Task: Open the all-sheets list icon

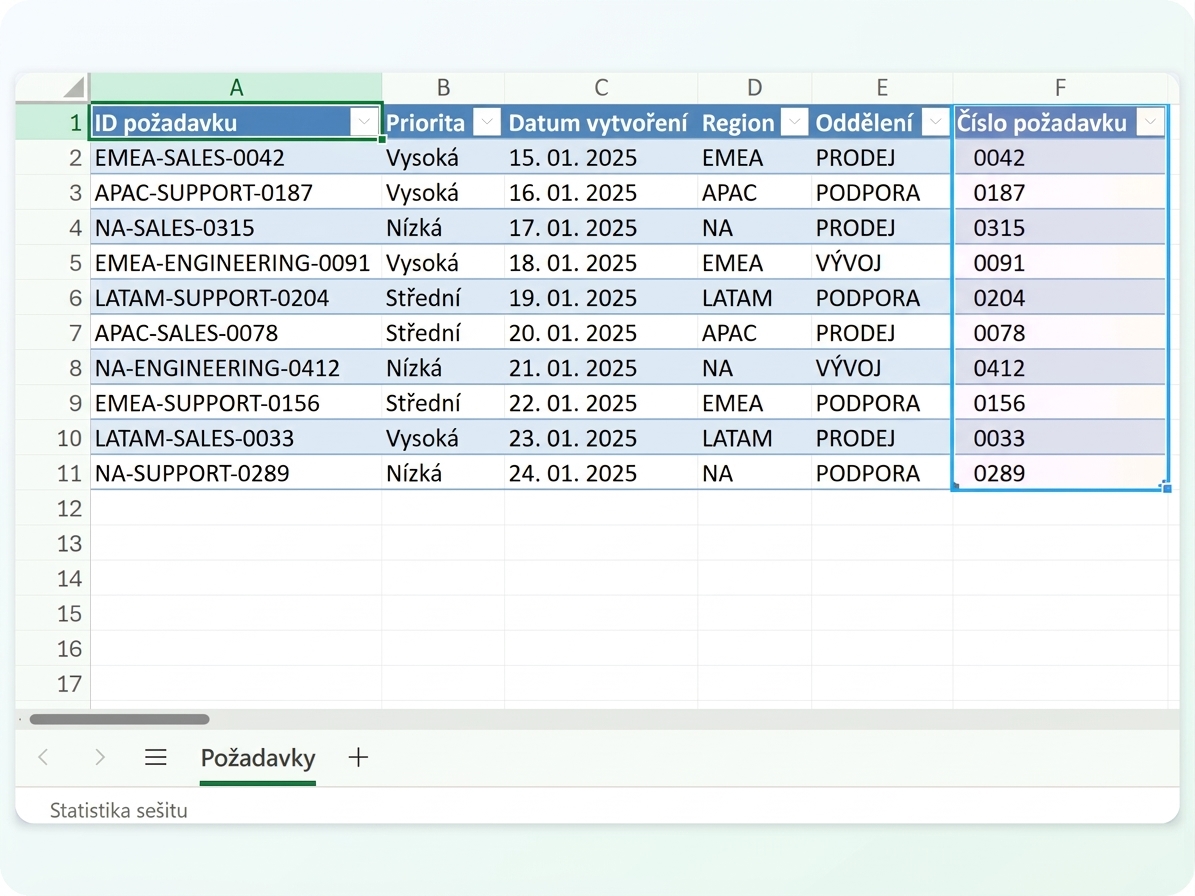Action: tap(155, 757)
